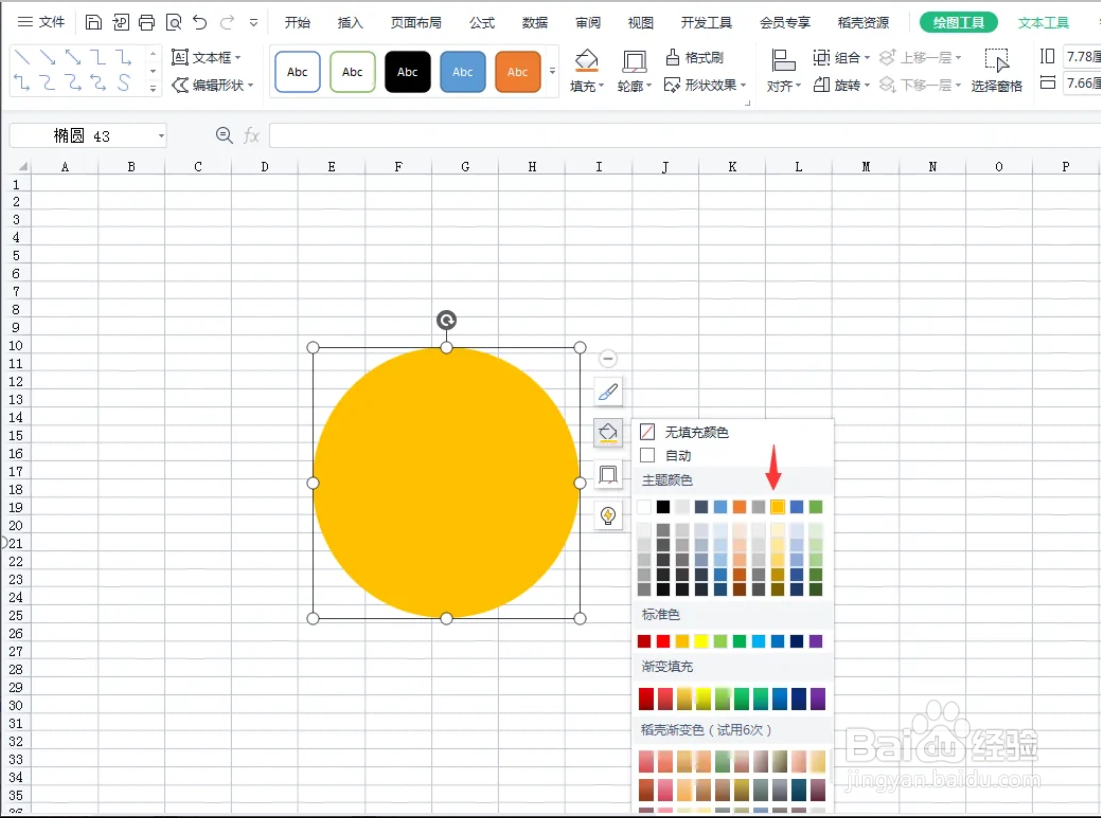The width and height of the screenshot is (1101, 818).
Task: Click the fill bucket icon in ribbon
Action: pos(586,60)
